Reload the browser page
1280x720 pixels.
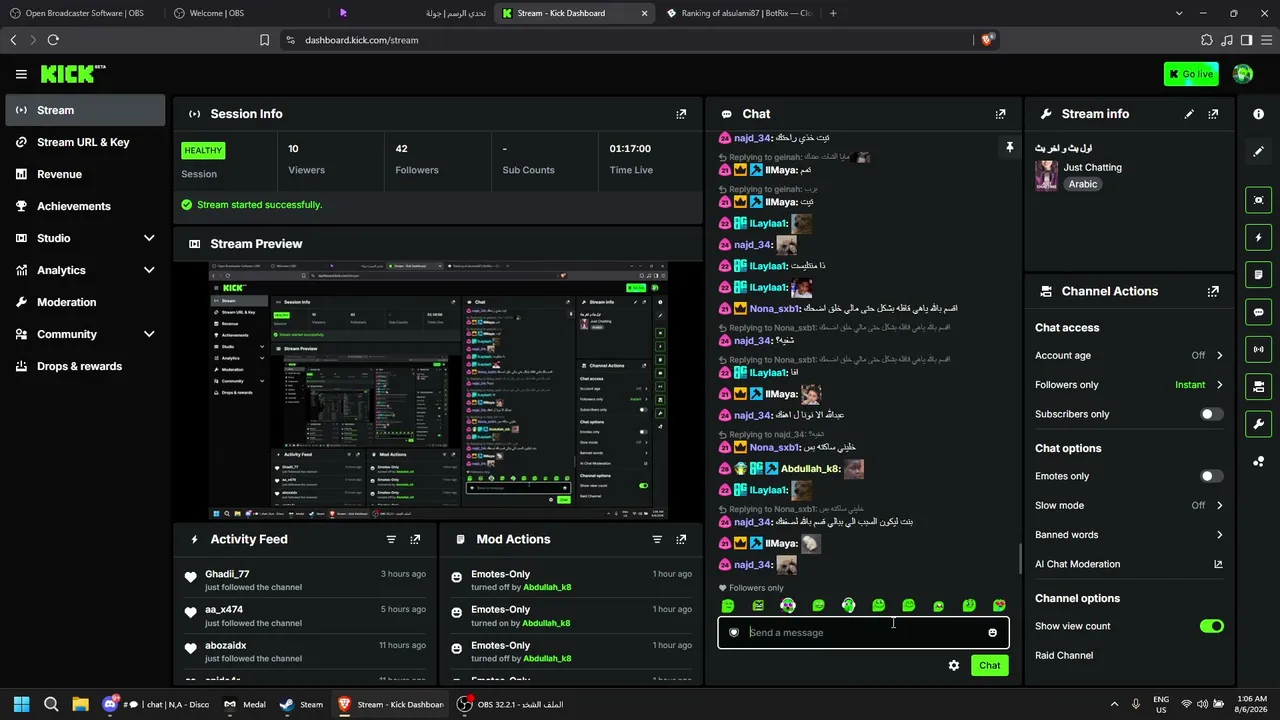(x=53, y=40)
